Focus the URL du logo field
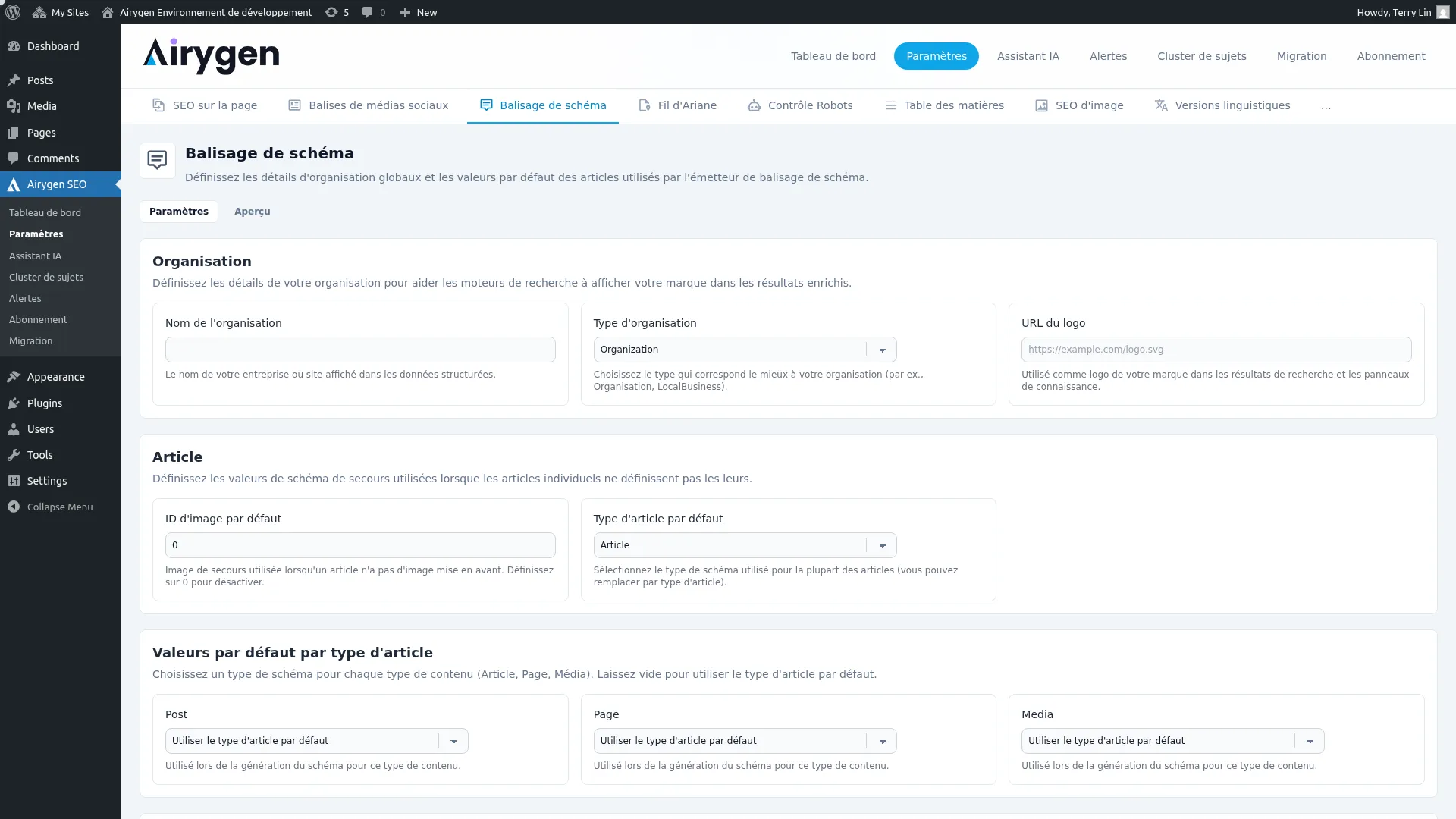Viewport: 1456px width, 819px height. [1216, 350]
